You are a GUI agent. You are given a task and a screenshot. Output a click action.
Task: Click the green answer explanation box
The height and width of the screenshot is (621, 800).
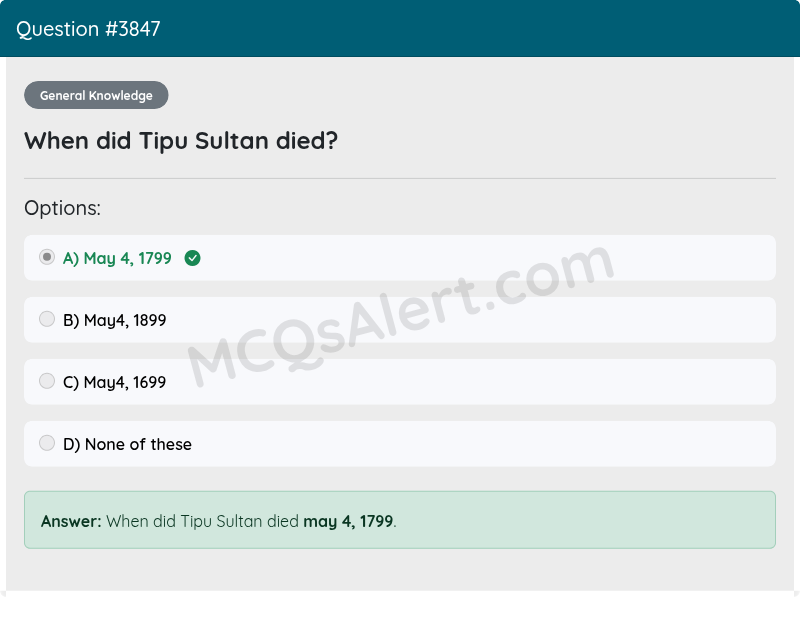tap(400, 520)
